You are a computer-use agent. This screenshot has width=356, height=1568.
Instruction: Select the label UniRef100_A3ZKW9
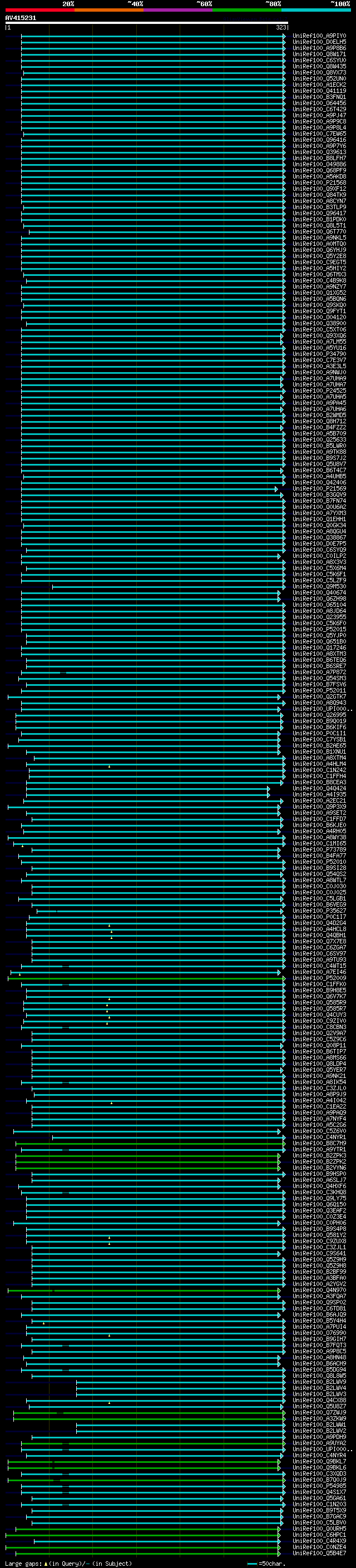(319, 1418)
